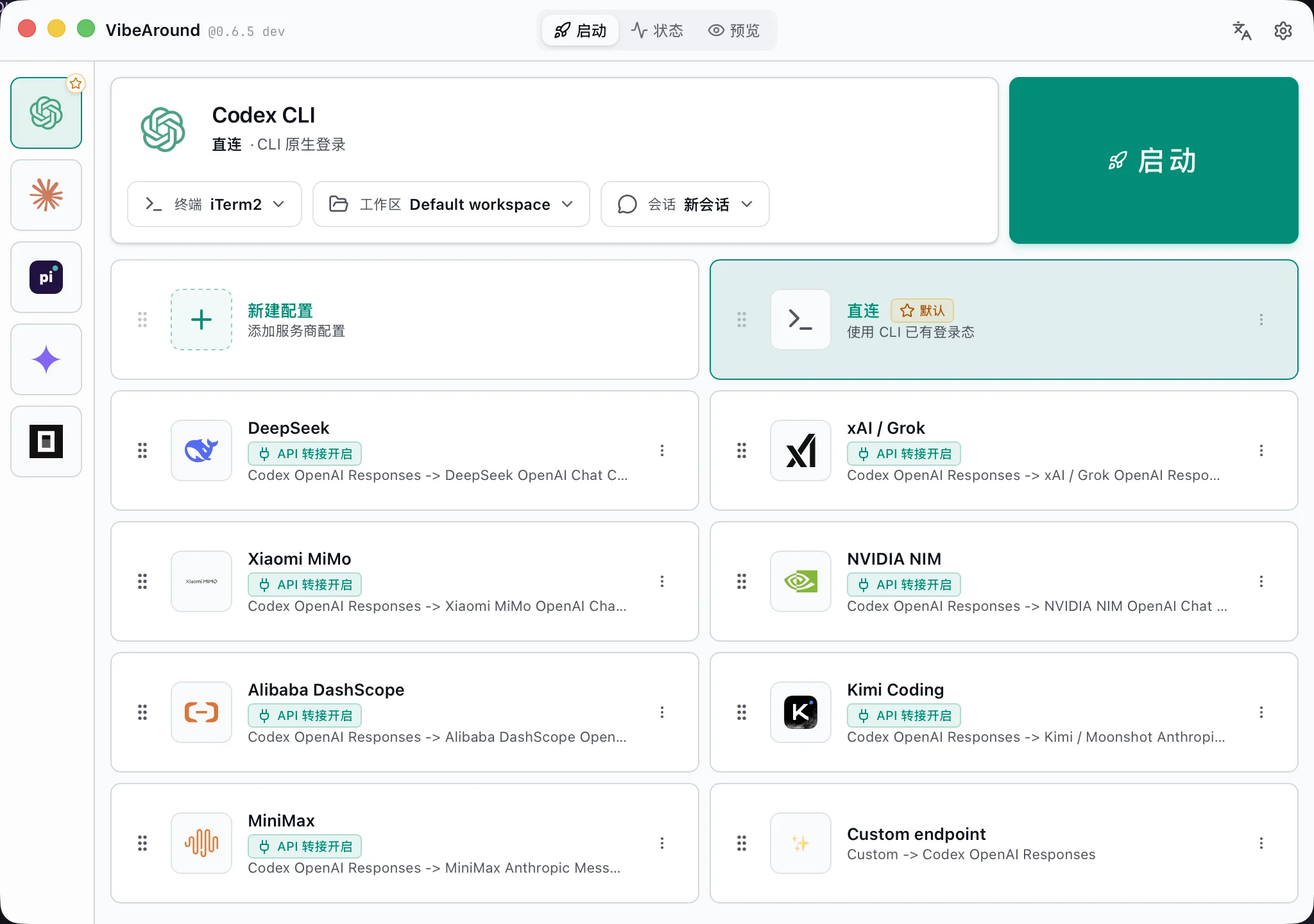The image size is (1314, 924).
Task: Grab the drag handle on NVIDIA NIM card
Action: point(742,581)
